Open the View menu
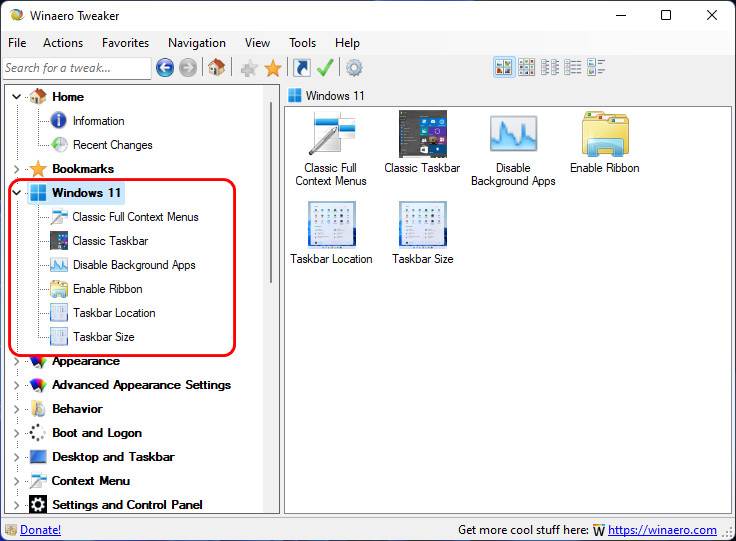736x541 pixels. click(257, 43)
